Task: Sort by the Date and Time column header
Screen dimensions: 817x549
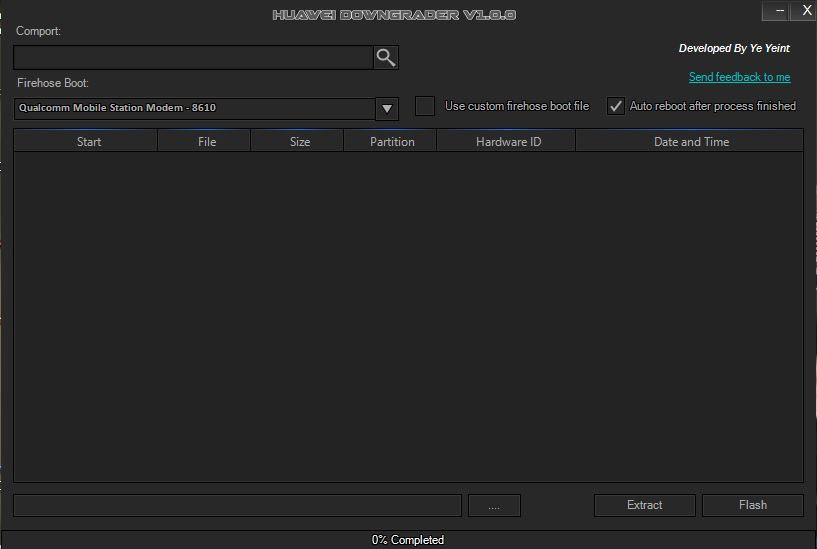Action: tap(689, 141)
